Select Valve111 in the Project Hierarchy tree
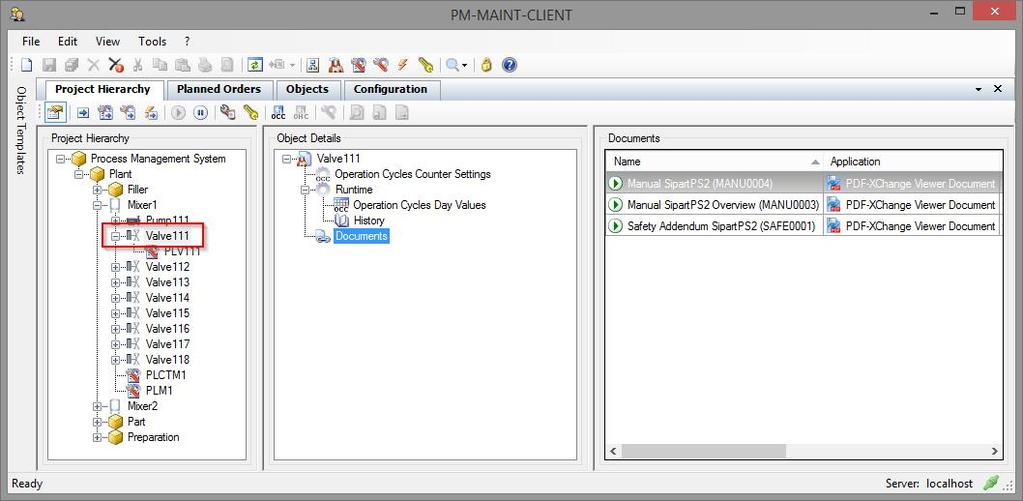This screenshot has width=1023, height=501. click(x=168, y=236)
